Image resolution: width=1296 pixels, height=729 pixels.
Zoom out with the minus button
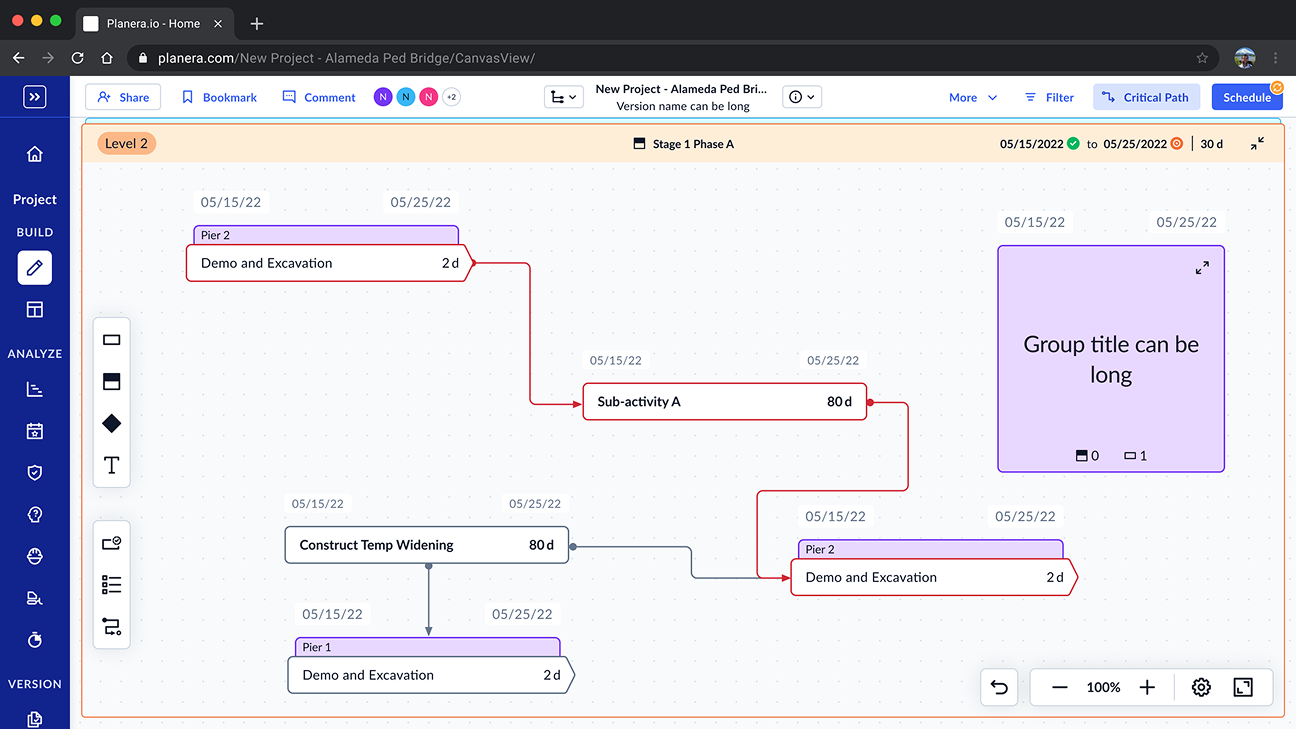[1060, 687]
